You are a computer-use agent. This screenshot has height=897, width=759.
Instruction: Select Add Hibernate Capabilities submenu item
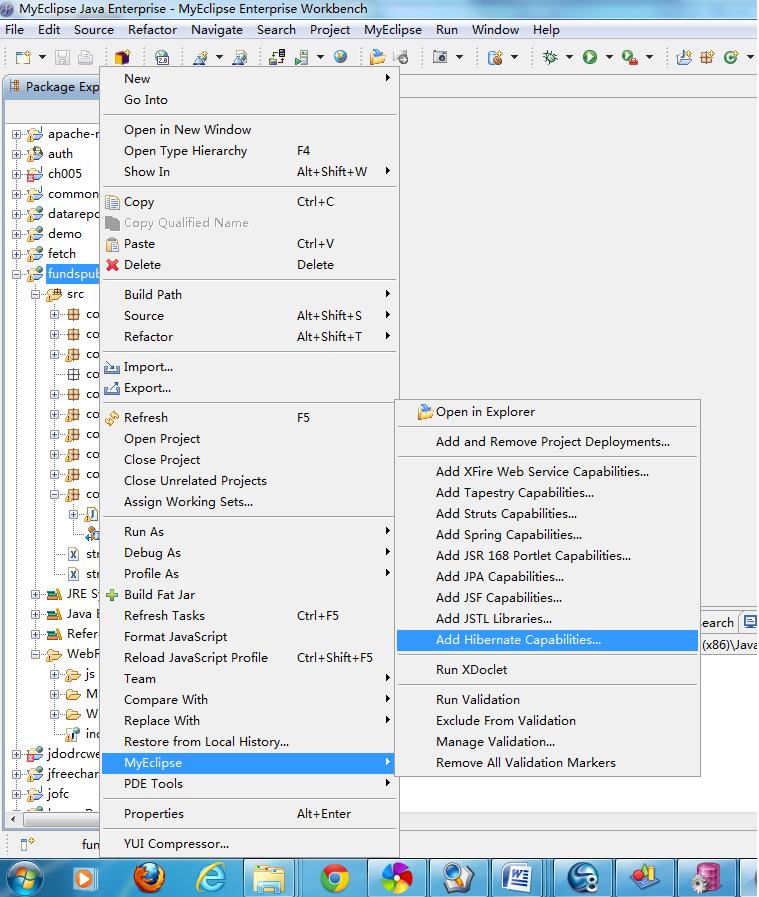[x=547, y=640]
